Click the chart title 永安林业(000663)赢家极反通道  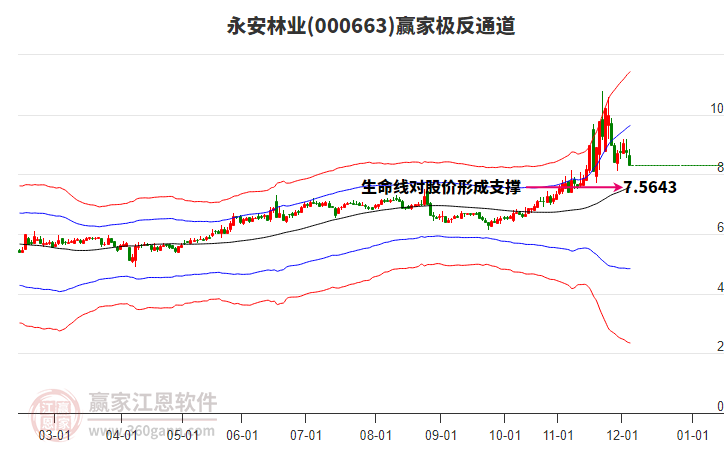(371, 26)
